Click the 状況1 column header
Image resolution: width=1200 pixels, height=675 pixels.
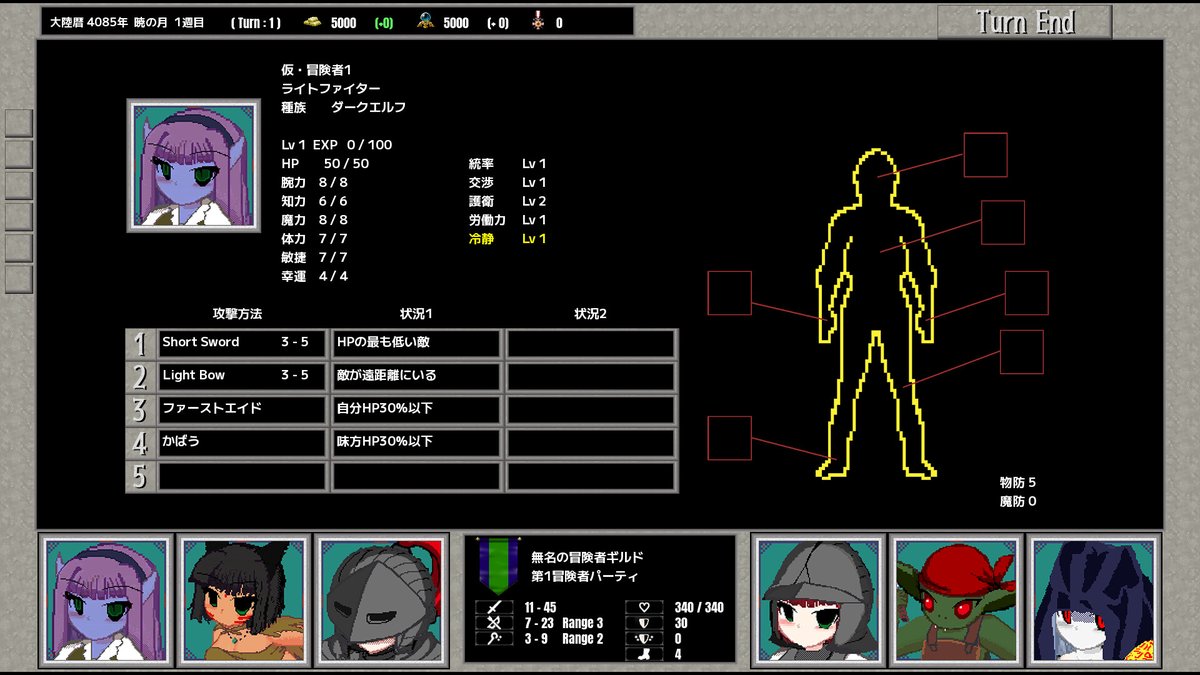pyautogui.click(x=417, y=314)
